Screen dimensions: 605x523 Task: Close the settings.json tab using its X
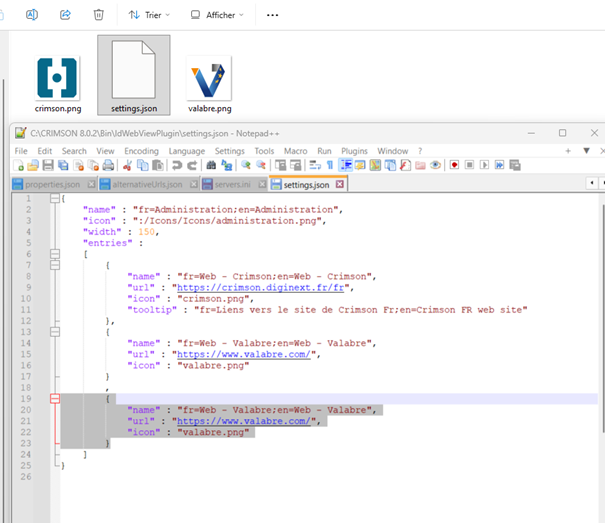point(339,184)
